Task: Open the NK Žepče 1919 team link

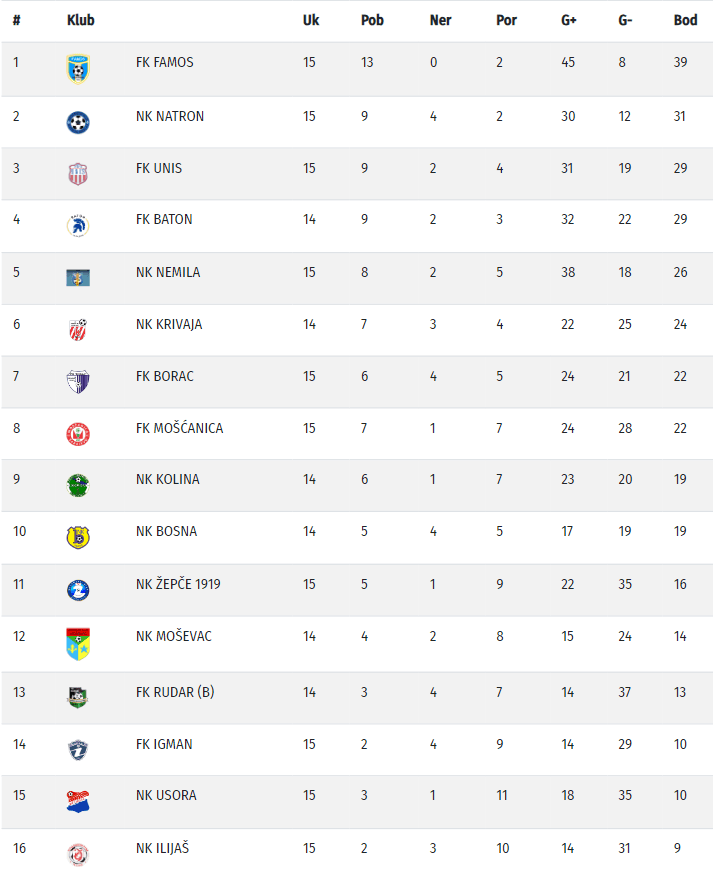Action: 178,584
